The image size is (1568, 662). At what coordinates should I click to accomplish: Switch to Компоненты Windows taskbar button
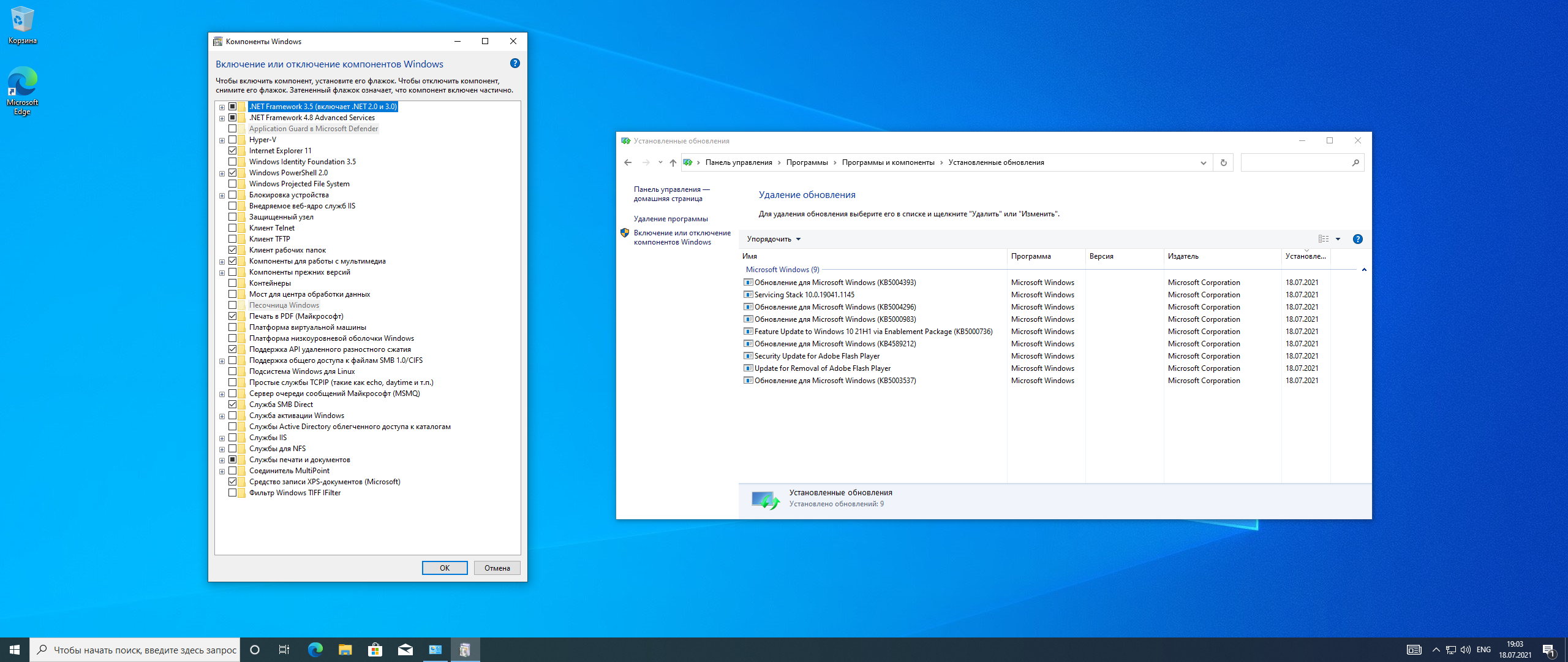466,650
